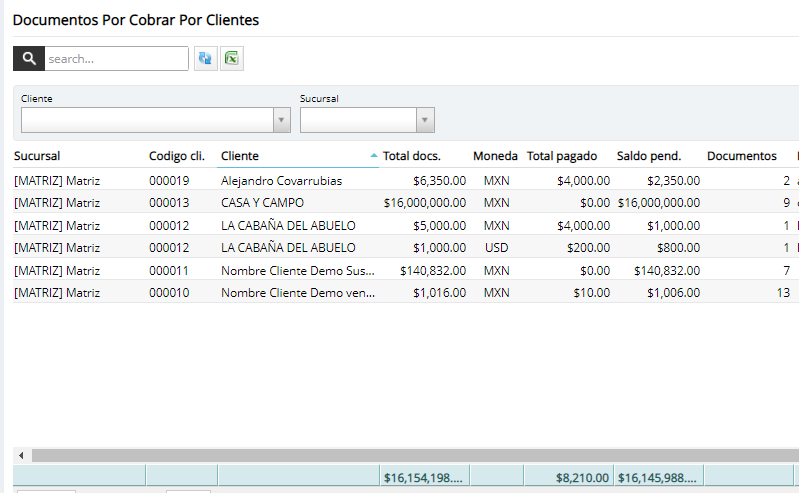Sort by Total docs. column header
The image size is (799, 493).
coord(411,156)
